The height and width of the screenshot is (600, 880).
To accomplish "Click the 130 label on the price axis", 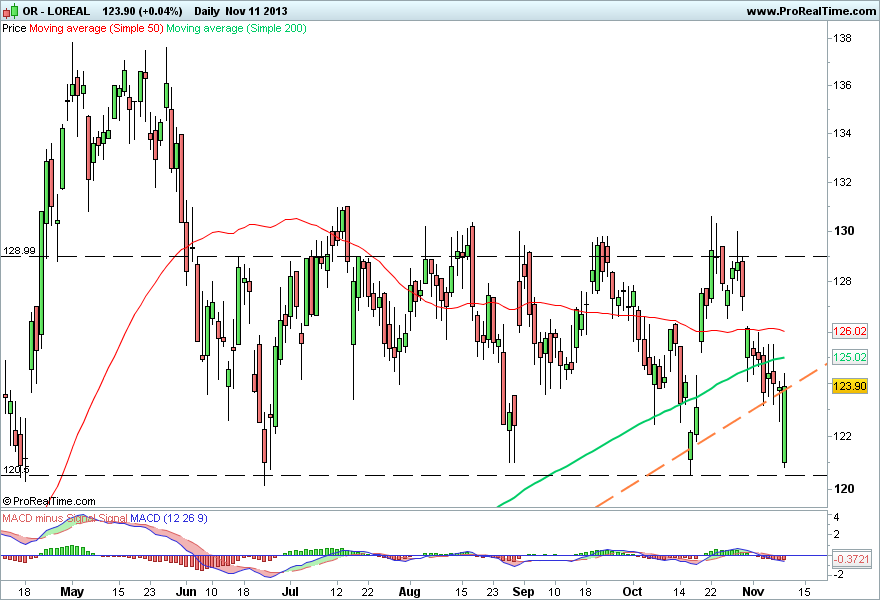I will click(844, 231).
